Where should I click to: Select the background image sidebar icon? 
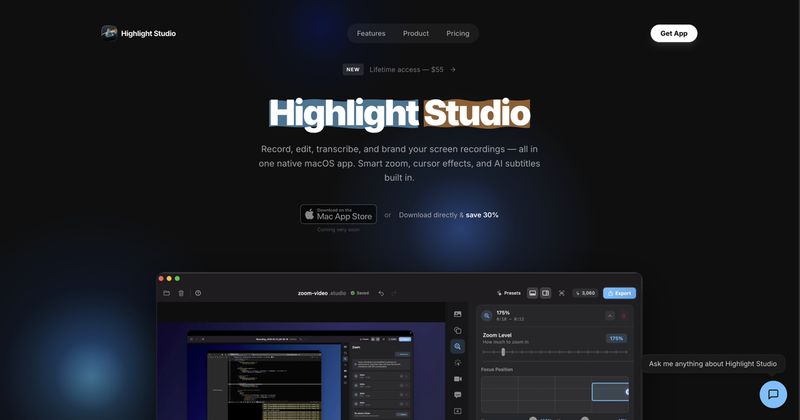[x=458, y=314]
